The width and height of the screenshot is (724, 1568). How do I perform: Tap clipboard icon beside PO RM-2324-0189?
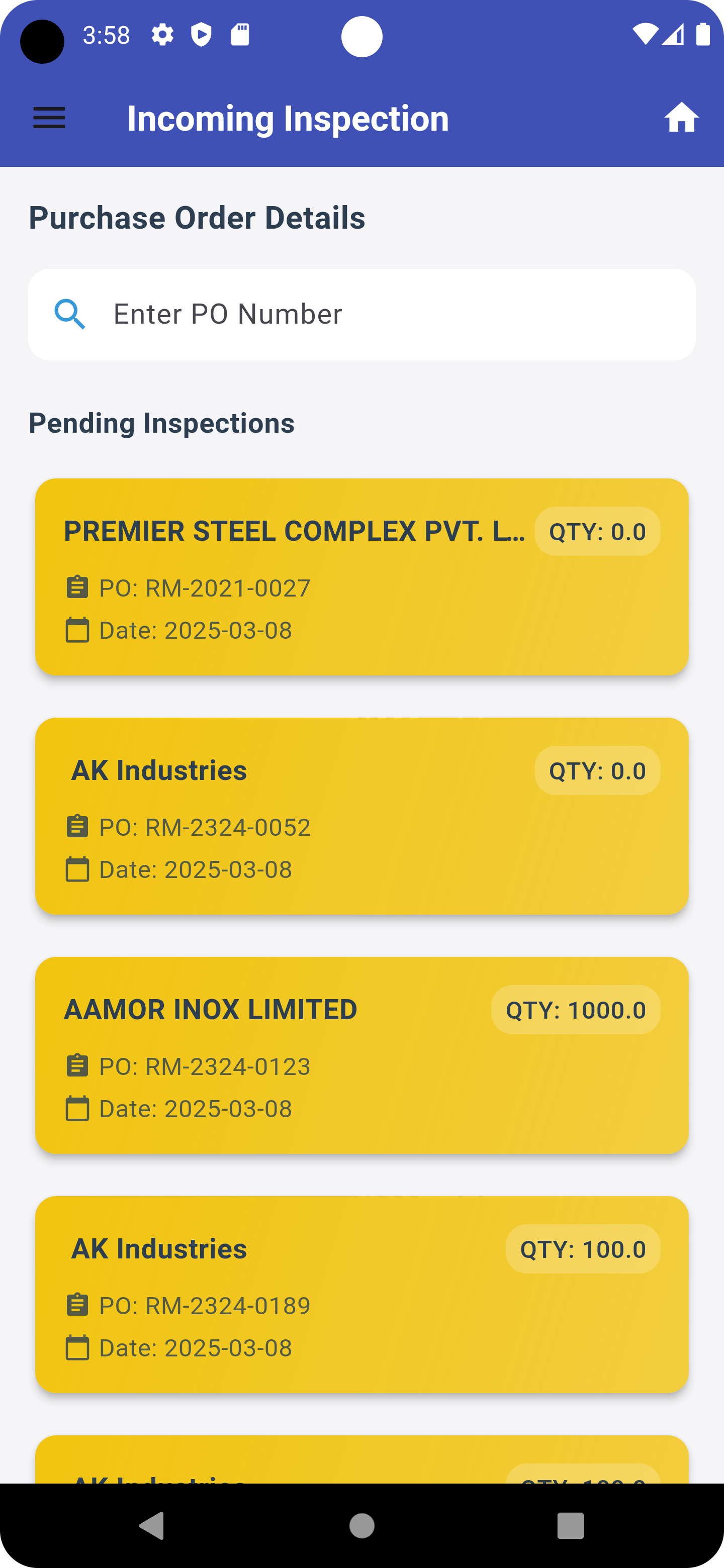77,1306
